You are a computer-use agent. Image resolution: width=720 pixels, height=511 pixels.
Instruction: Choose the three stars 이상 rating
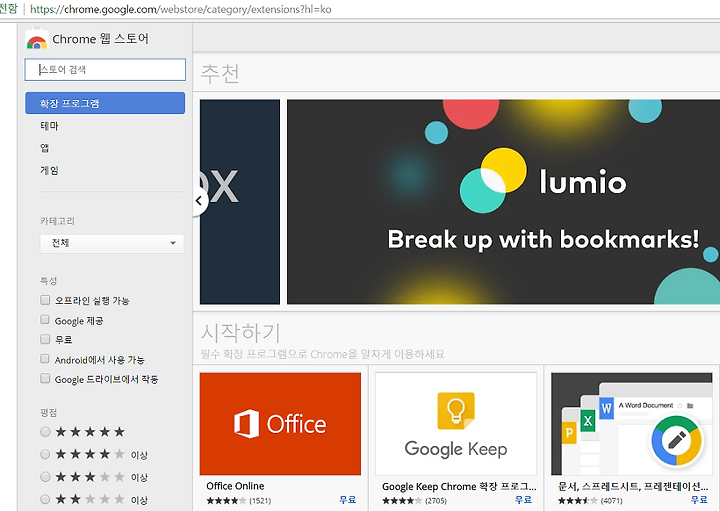(45, 477)
